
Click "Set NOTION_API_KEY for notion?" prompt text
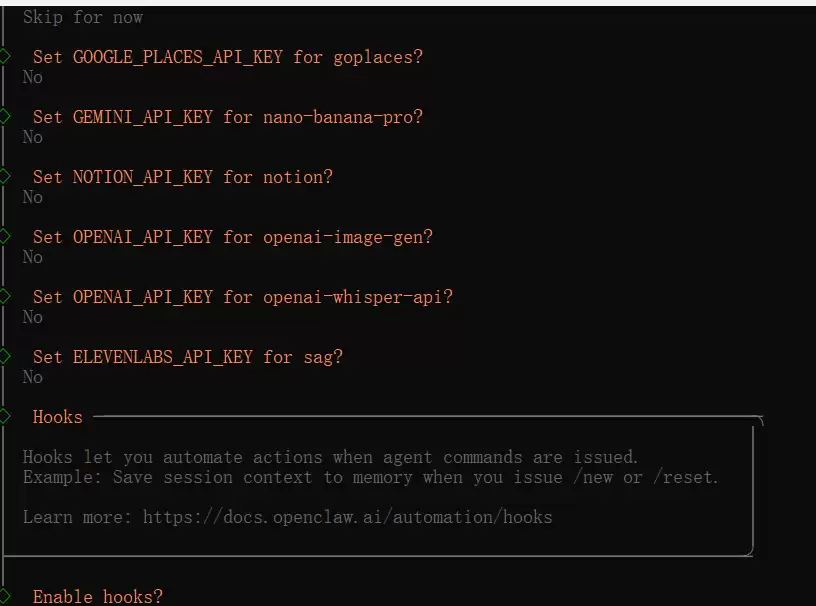pyautogui.click(x=183, y=177)
